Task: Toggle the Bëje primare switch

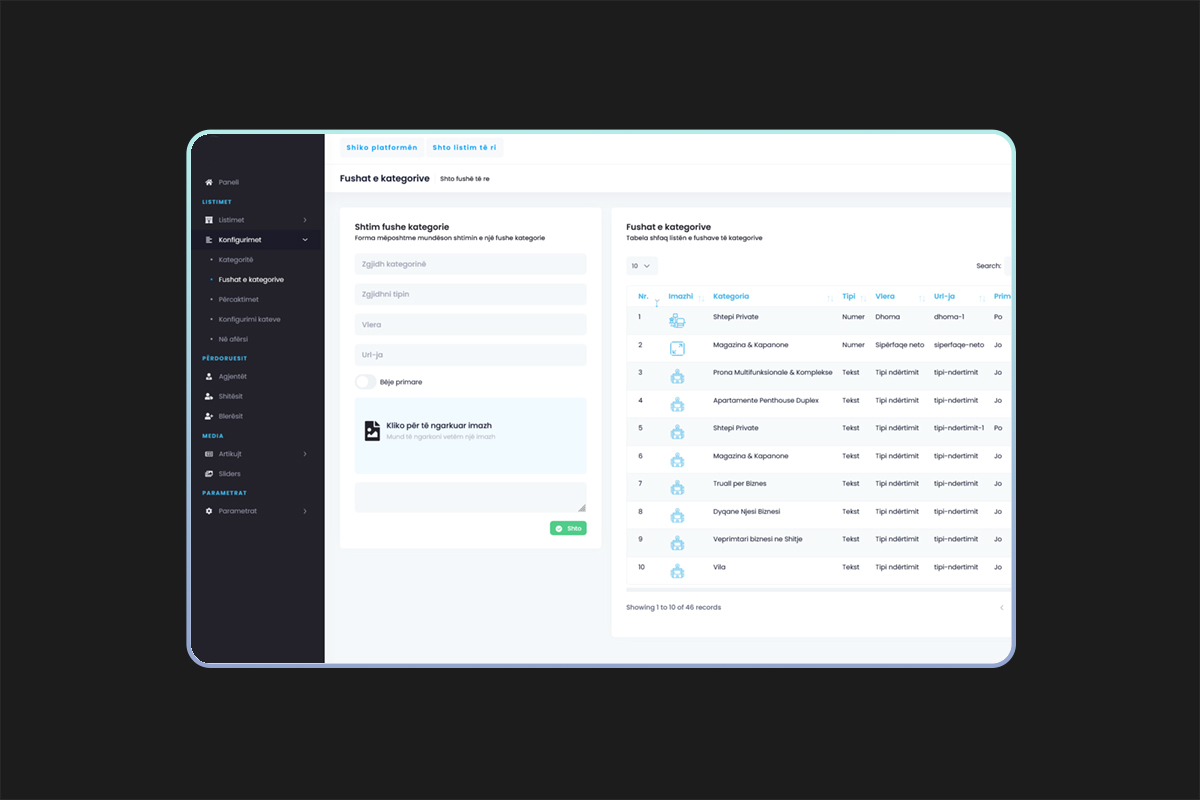Action: [x=366, y=382]
